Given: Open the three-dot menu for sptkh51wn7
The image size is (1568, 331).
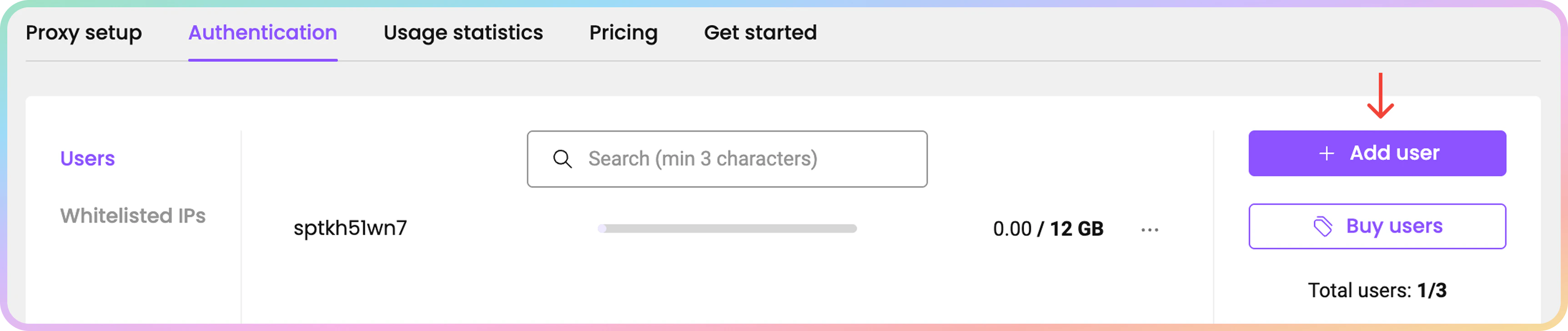Looking at the screenshot, I should (1149, 230).
